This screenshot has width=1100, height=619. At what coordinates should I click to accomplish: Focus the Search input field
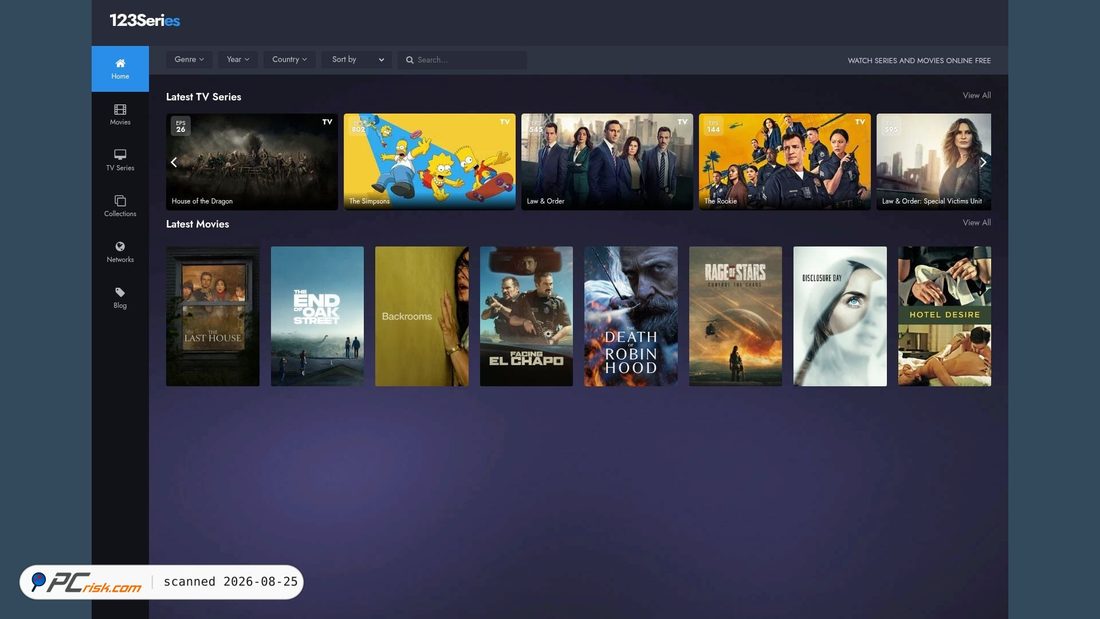coord(462,60)
